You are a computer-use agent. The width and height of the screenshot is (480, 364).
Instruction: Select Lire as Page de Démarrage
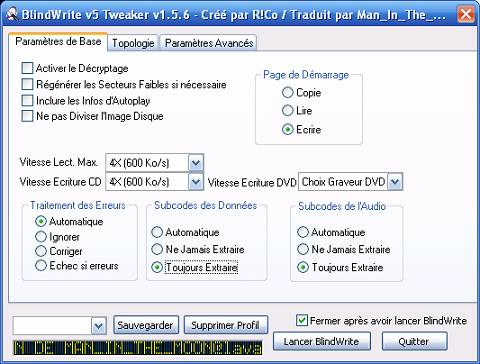pos(287,110)
